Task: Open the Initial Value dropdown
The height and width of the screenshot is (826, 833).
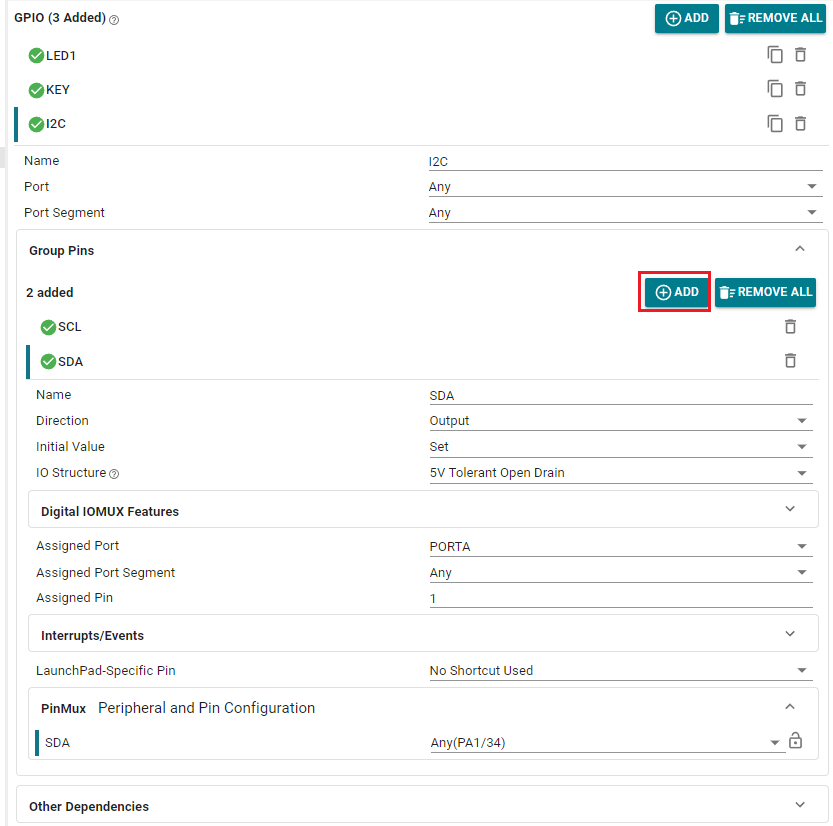Action: point(620,447)
